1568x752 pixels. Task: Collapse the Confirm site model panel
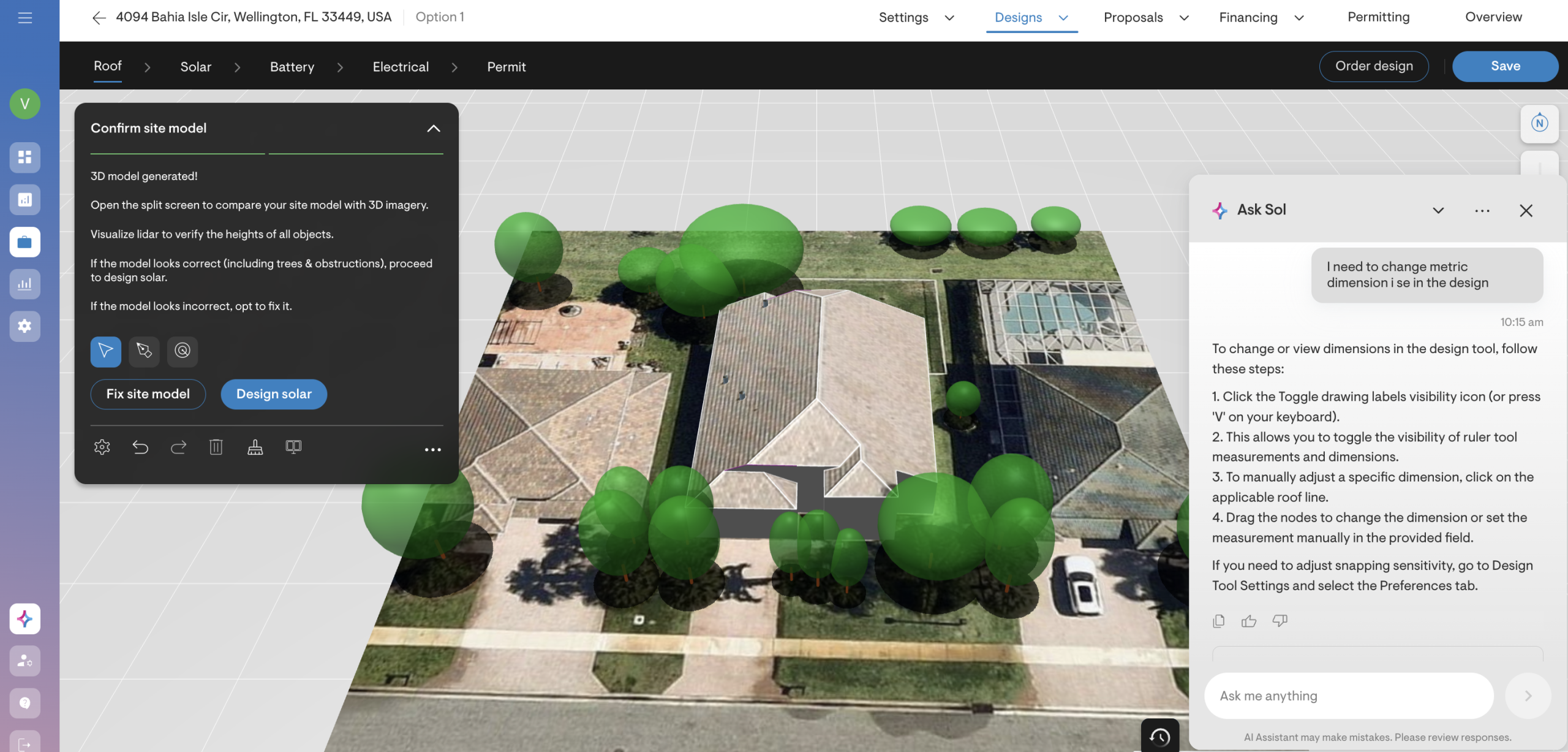click(x=433, y=128)
